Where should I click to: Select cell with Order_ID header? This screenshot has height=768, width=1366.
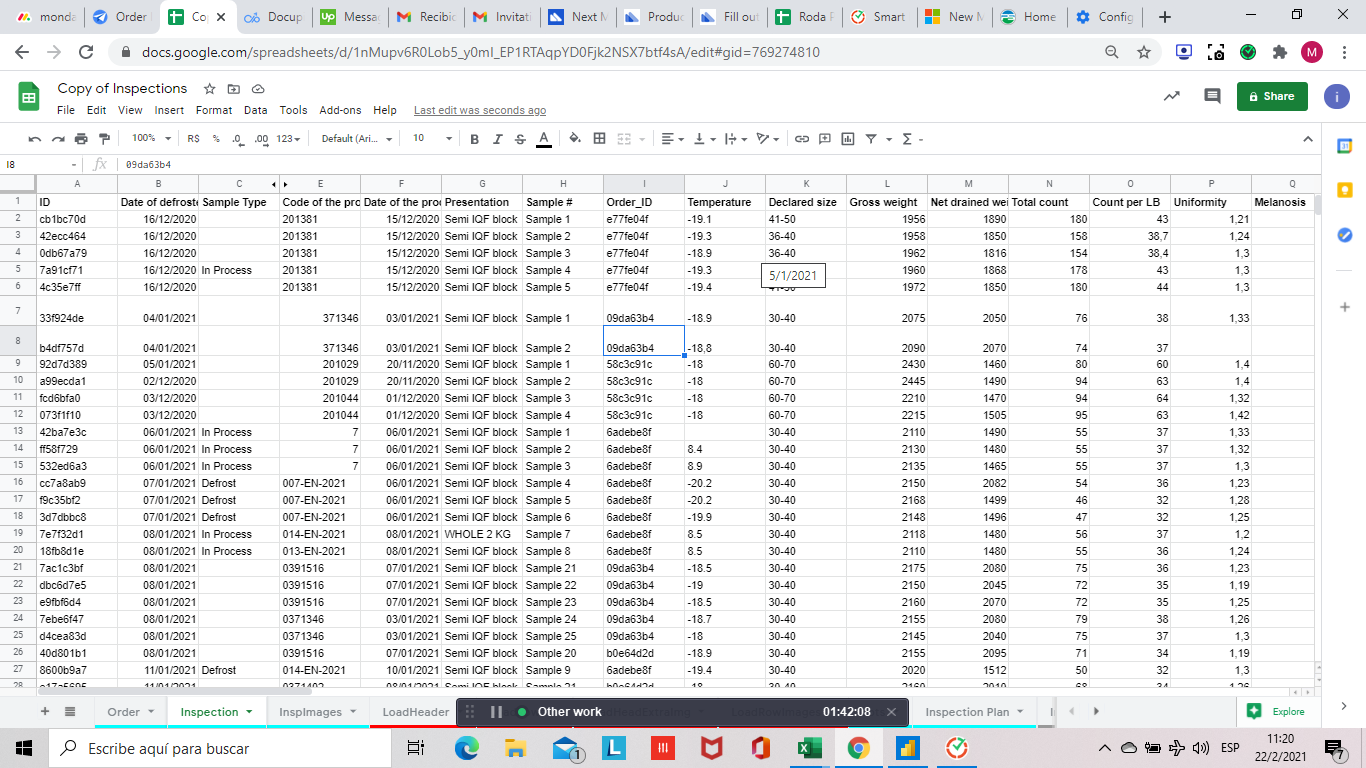click(644, 202)
